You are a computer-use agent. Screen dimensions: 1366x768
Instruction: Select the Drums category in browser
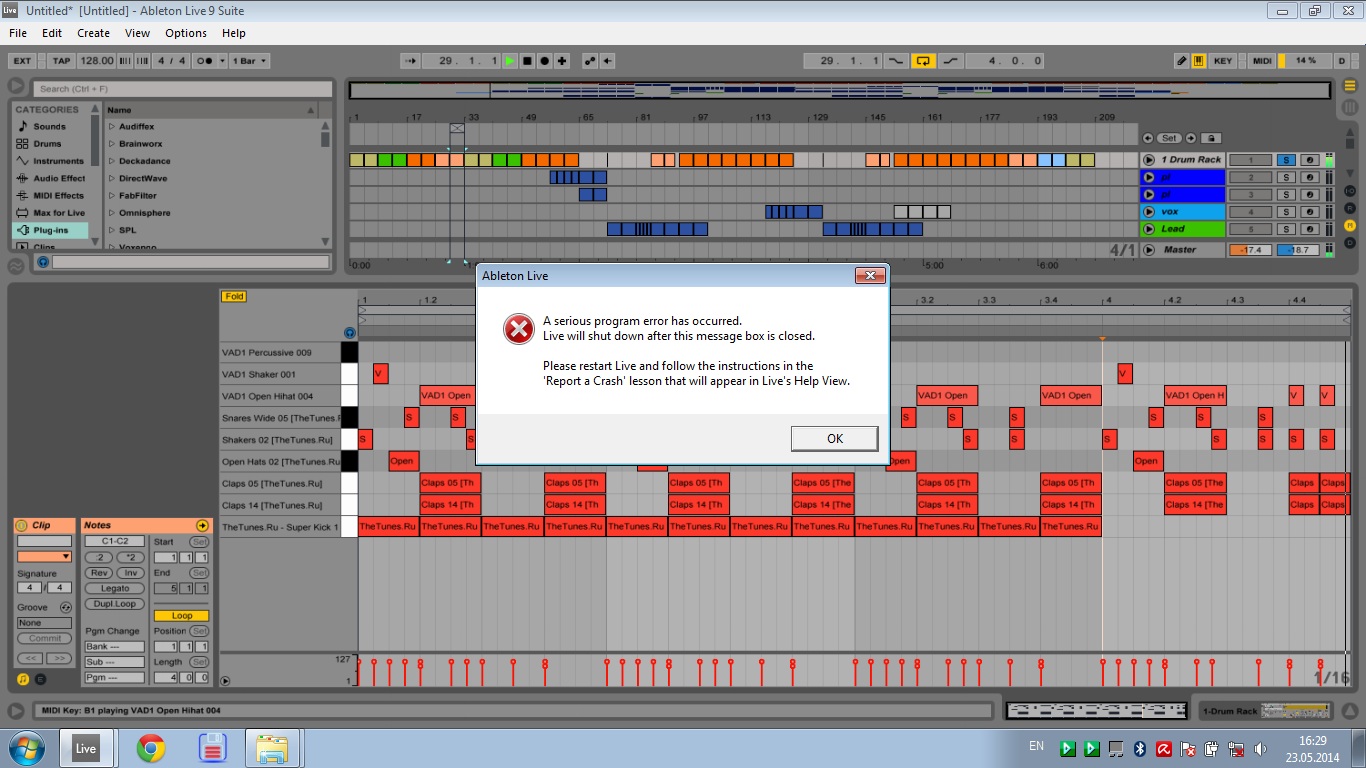click(x=49, y=144)
